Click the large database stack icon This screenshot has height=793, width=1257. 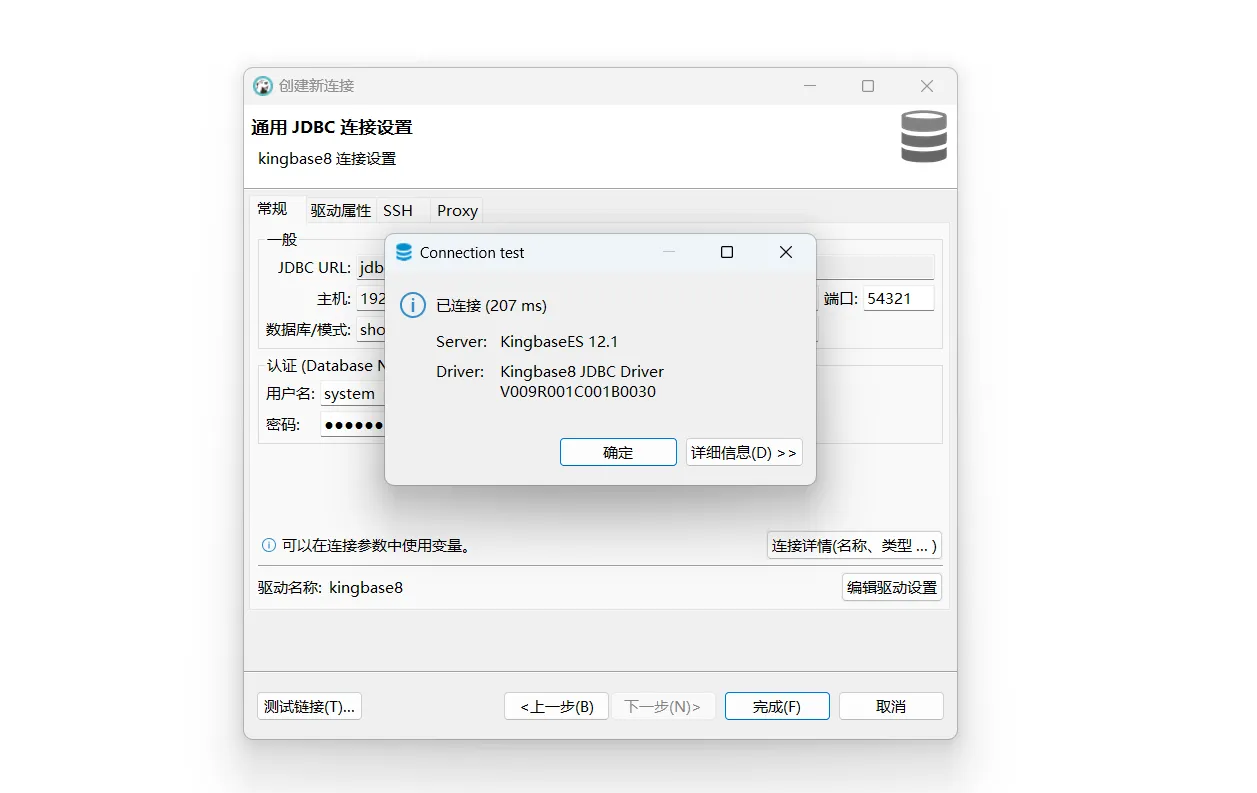924,137
